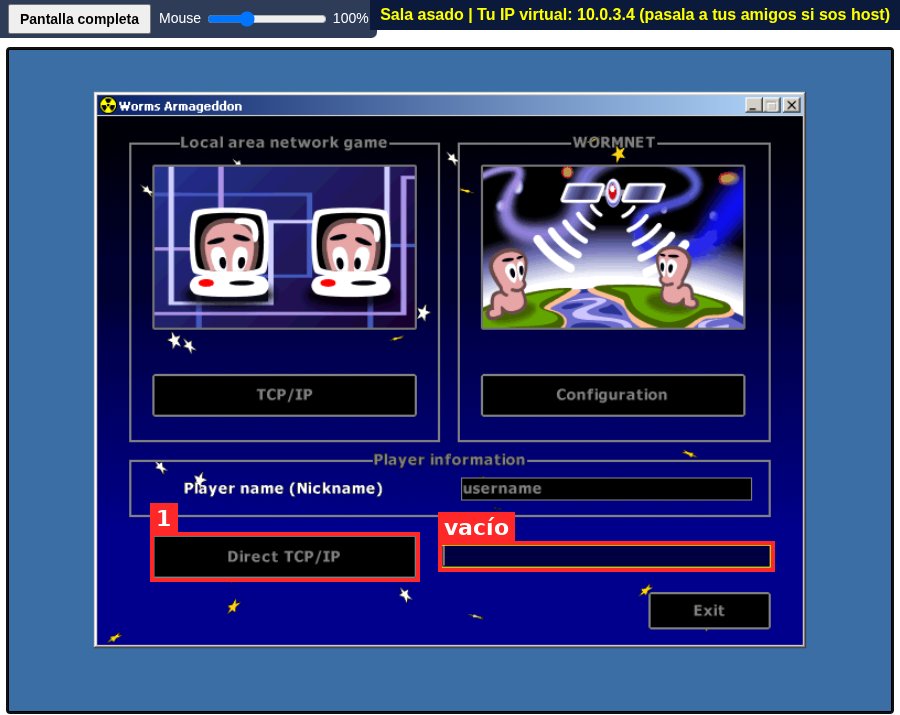Screen dimensions: 900x715
Task: Focus the Player name username field
Action: tap(606, 488)
